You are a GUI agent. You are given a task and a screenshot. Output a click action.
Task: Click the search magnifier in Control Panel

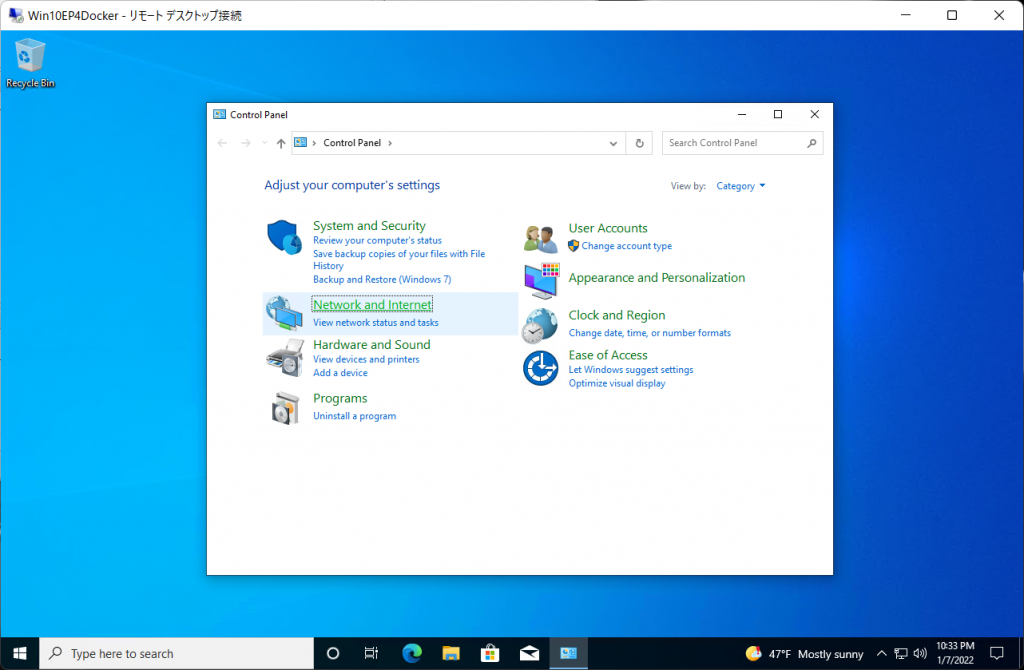tap(811, 143)
